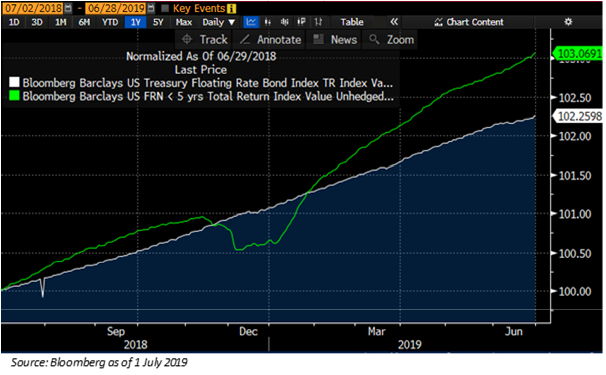Click the Zoom magnifier button
This screenshot has height=375, width=606.
pos(391,39)
